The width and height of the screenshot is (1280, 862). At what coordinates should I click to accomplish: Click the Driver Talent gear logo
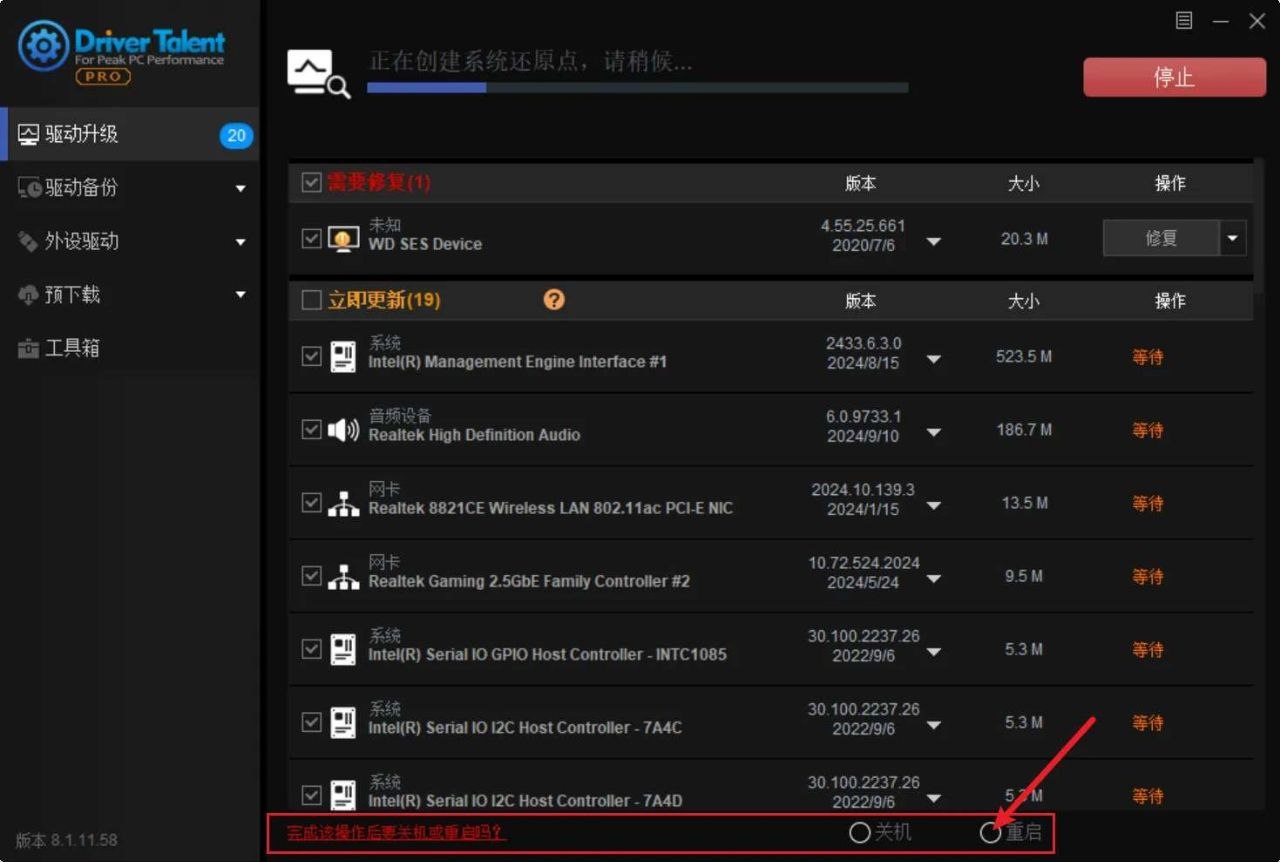(x=44, y=46)
